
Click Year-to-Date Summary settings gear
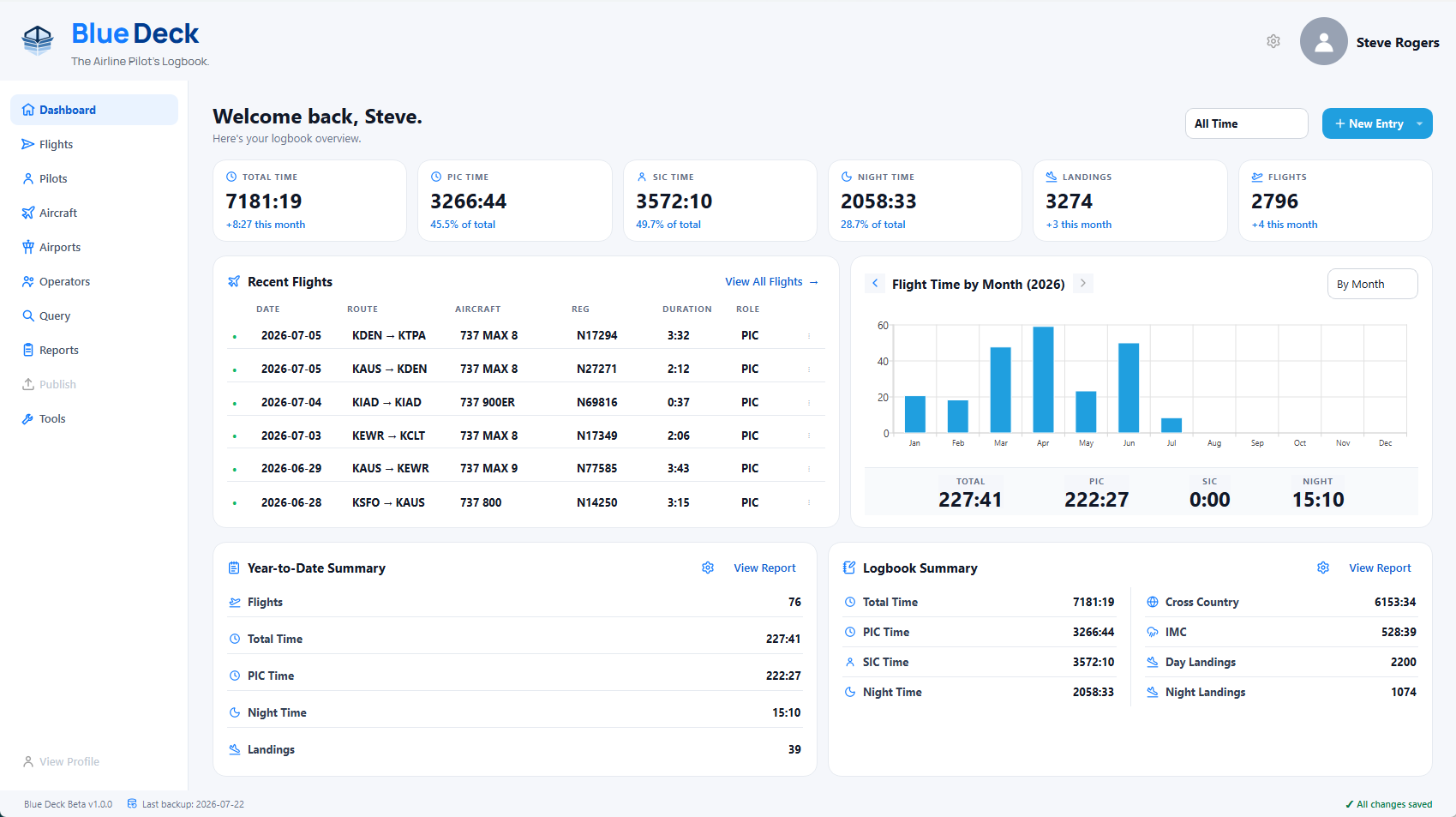click(708, 568)
